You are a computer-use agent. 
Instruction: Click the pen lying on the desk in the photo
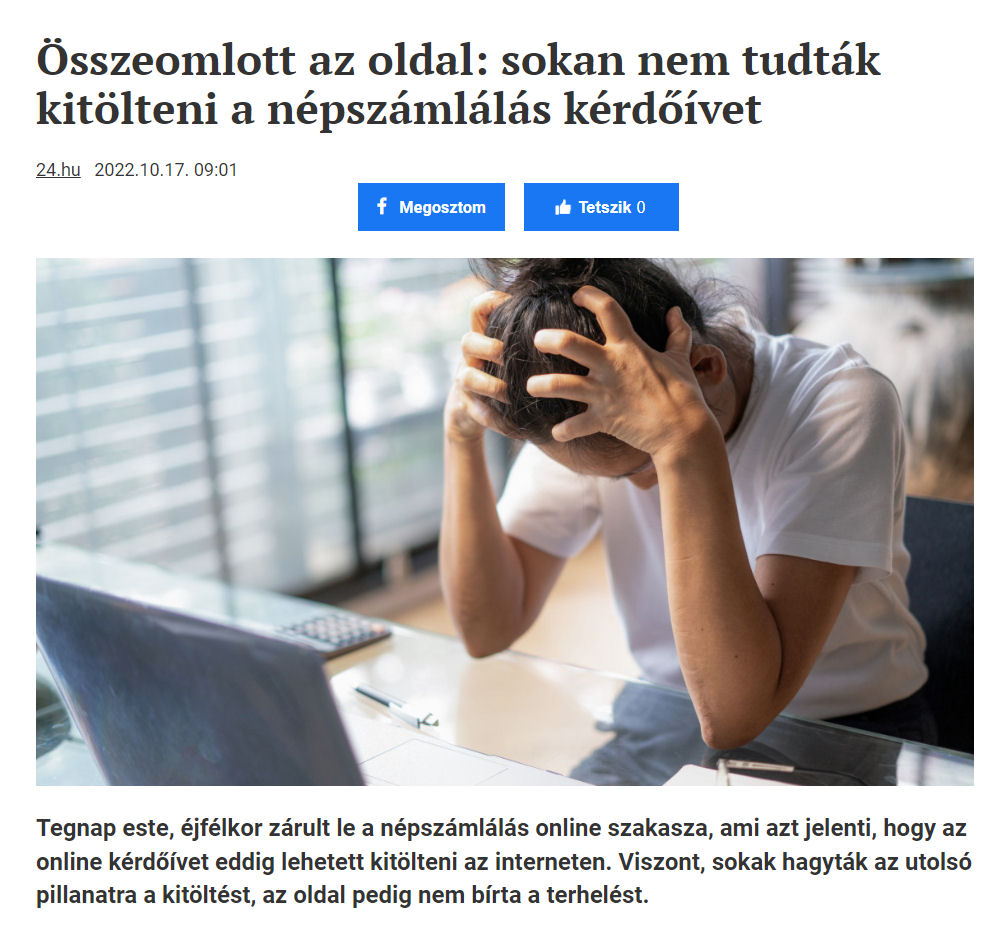(x=396, y=705)
